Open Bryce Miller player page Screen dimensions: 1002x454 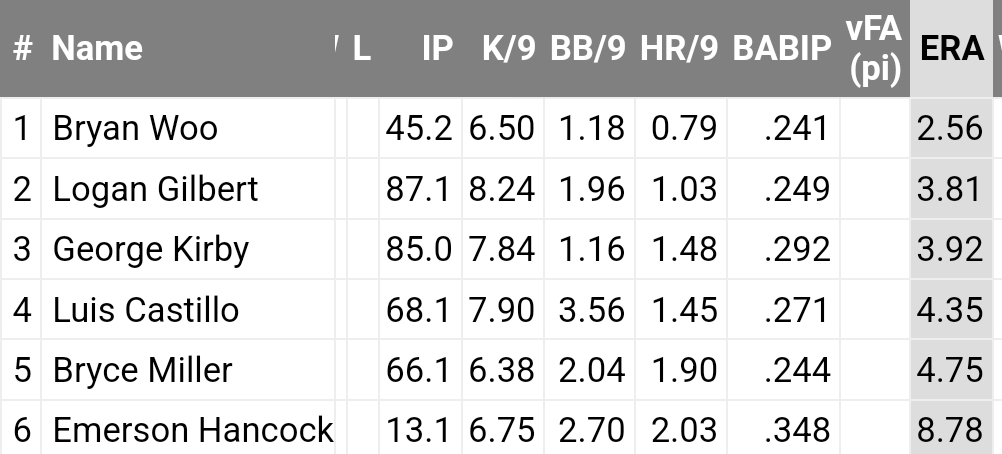143,370
